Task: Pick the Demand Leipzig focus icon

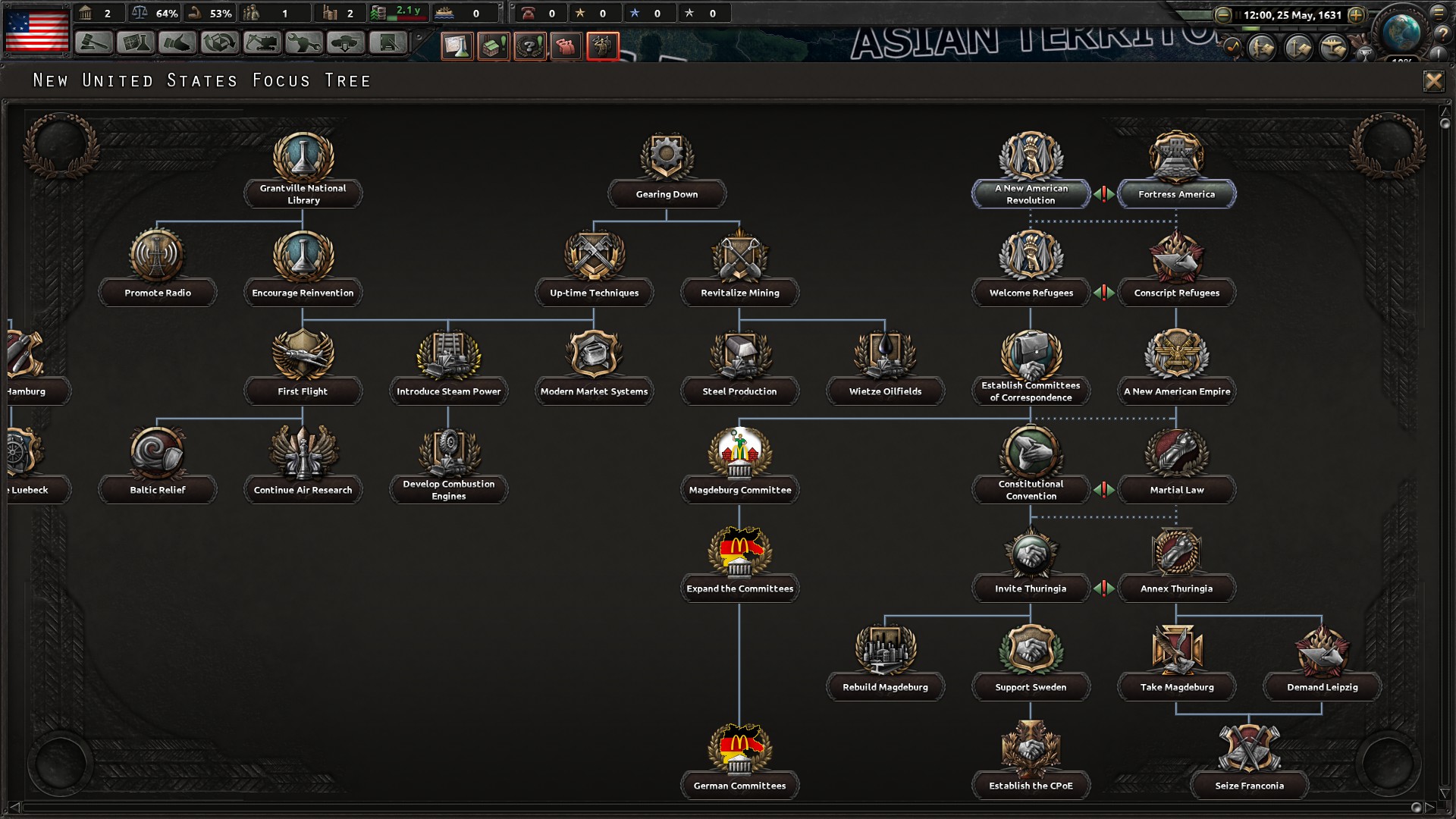Action: pos(1322,650)
